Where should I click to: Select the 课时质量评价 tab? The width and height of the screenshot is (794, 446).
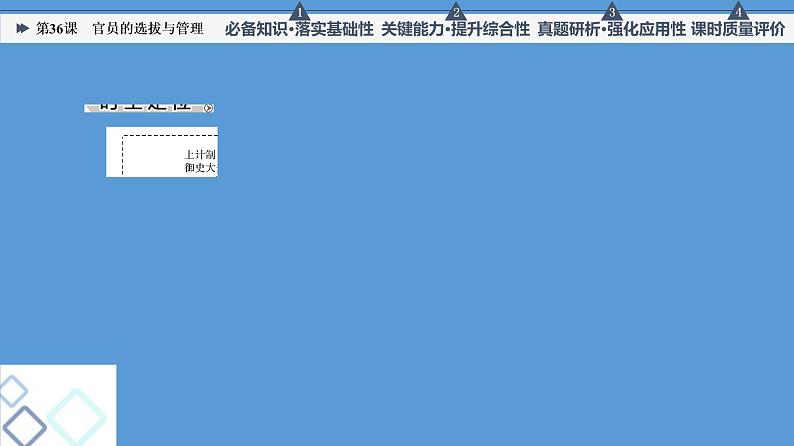(738, 30)
